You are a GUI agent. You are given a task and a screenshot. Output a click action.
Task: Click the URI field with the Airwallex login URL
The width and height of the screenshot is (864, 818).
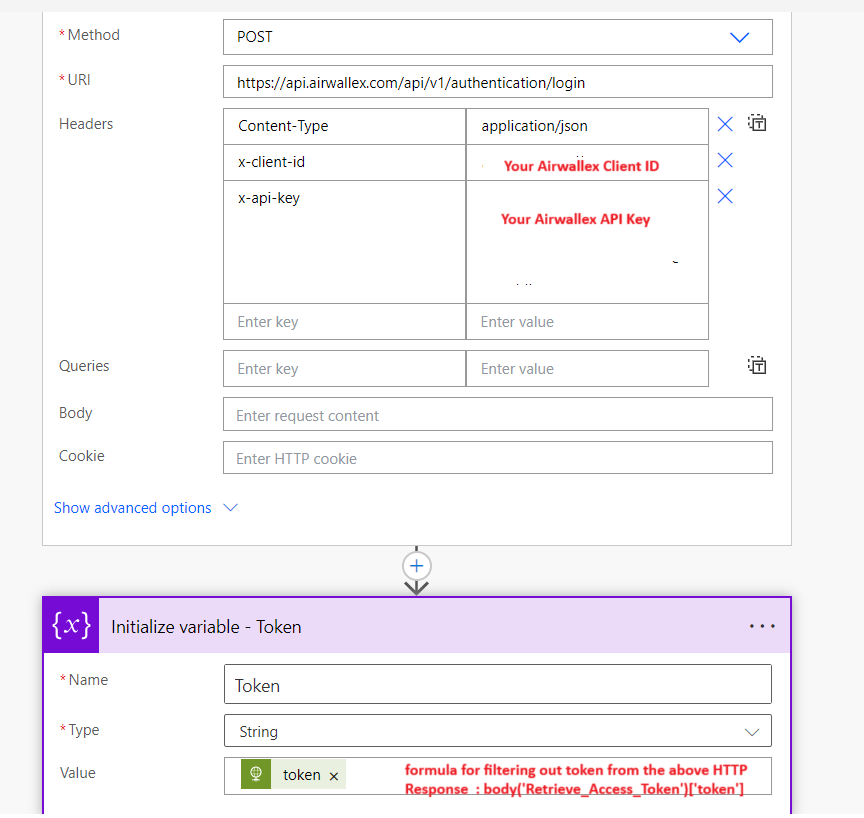pyautogui.click(x=497, y=81)
